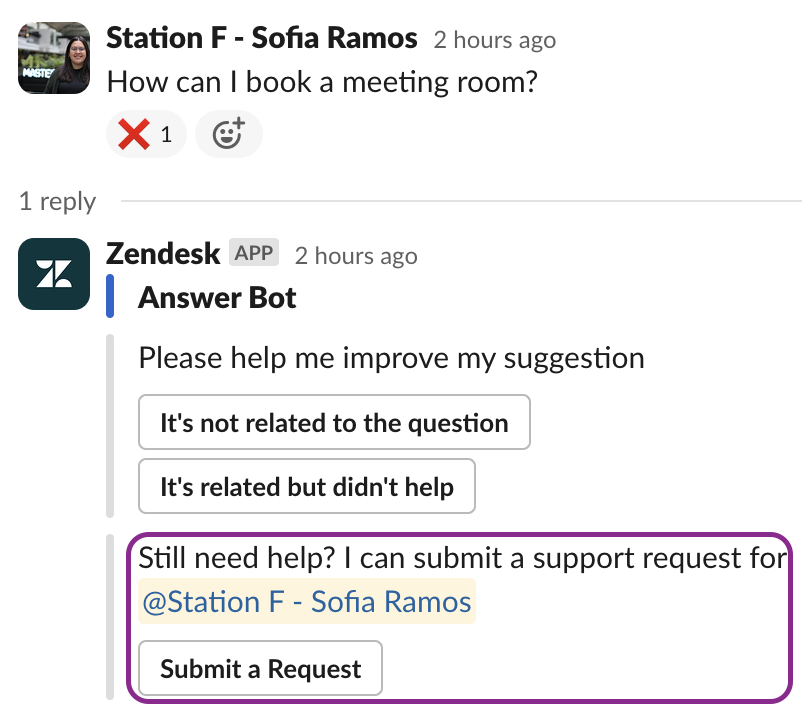Click the APP badge next to Zendesk
This screenshot has height=718, width=802.
(254, 253)
